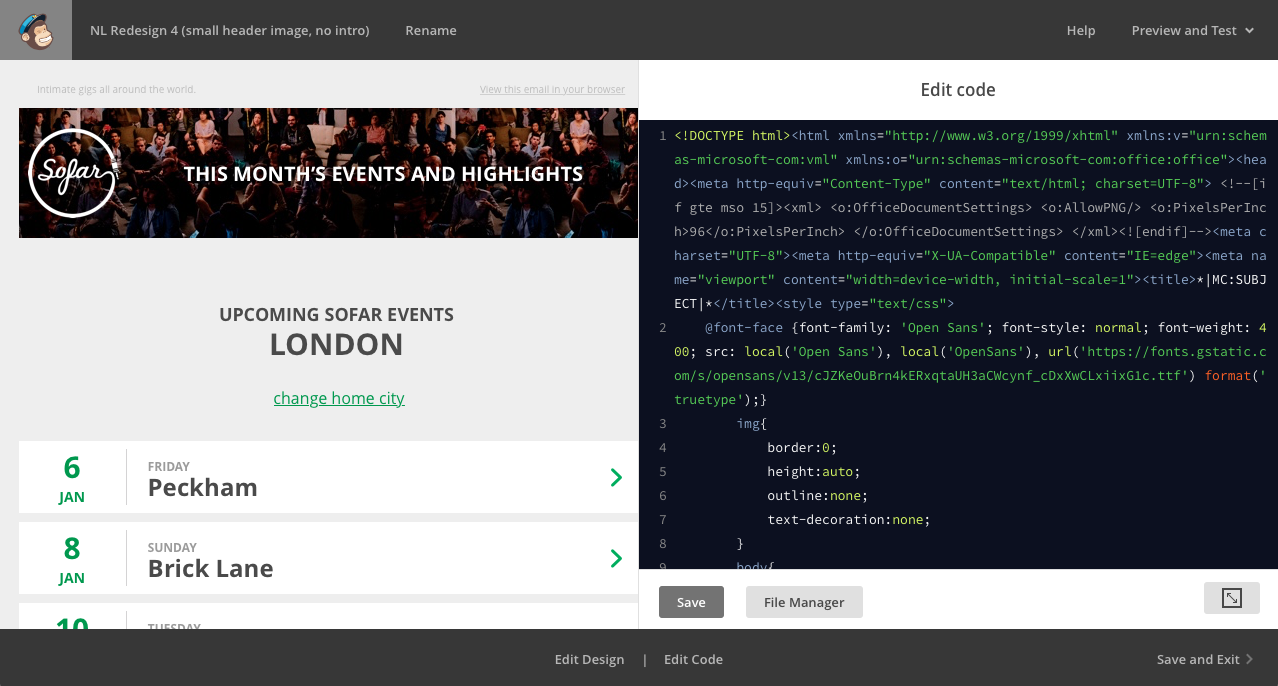The height and width of the screenshot is (686, 1278).
Task: Open the File Manager button
Action: [804, 602]
